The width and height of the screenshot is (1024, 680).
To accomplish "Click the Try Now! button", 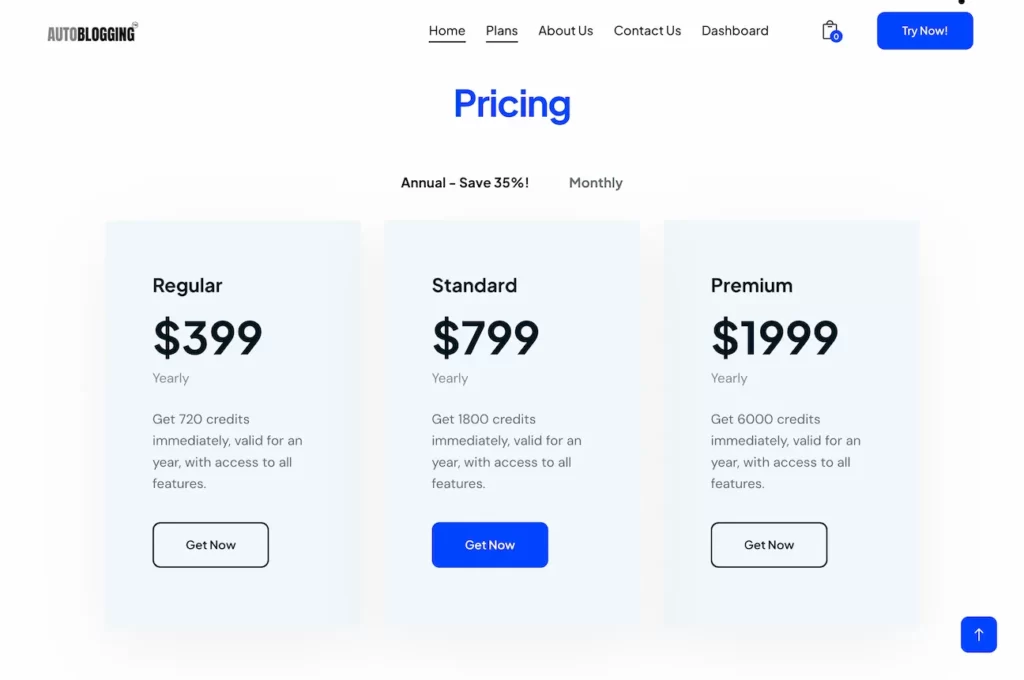I will pos(924,30).
